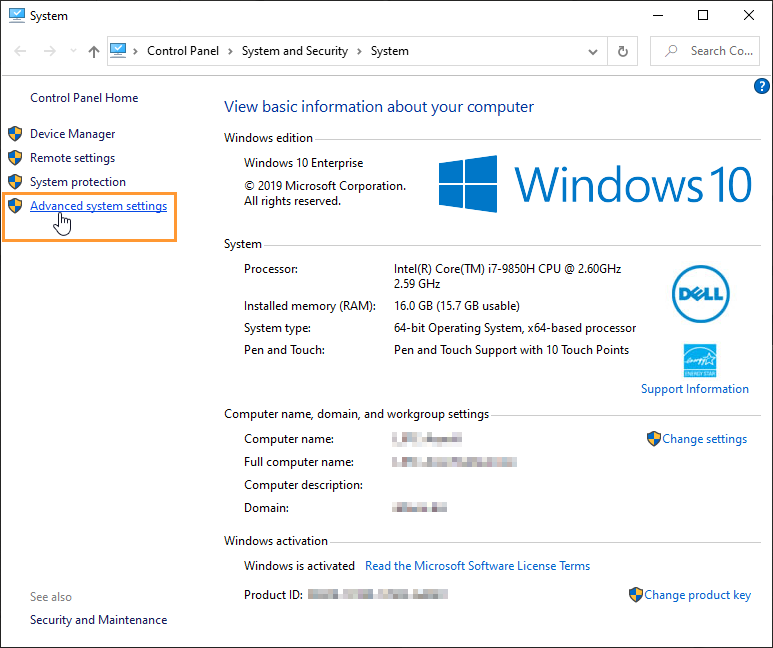This screenshot has height=648, width=773.
Task: Click the Dell logo
Action: click(700, 294)
